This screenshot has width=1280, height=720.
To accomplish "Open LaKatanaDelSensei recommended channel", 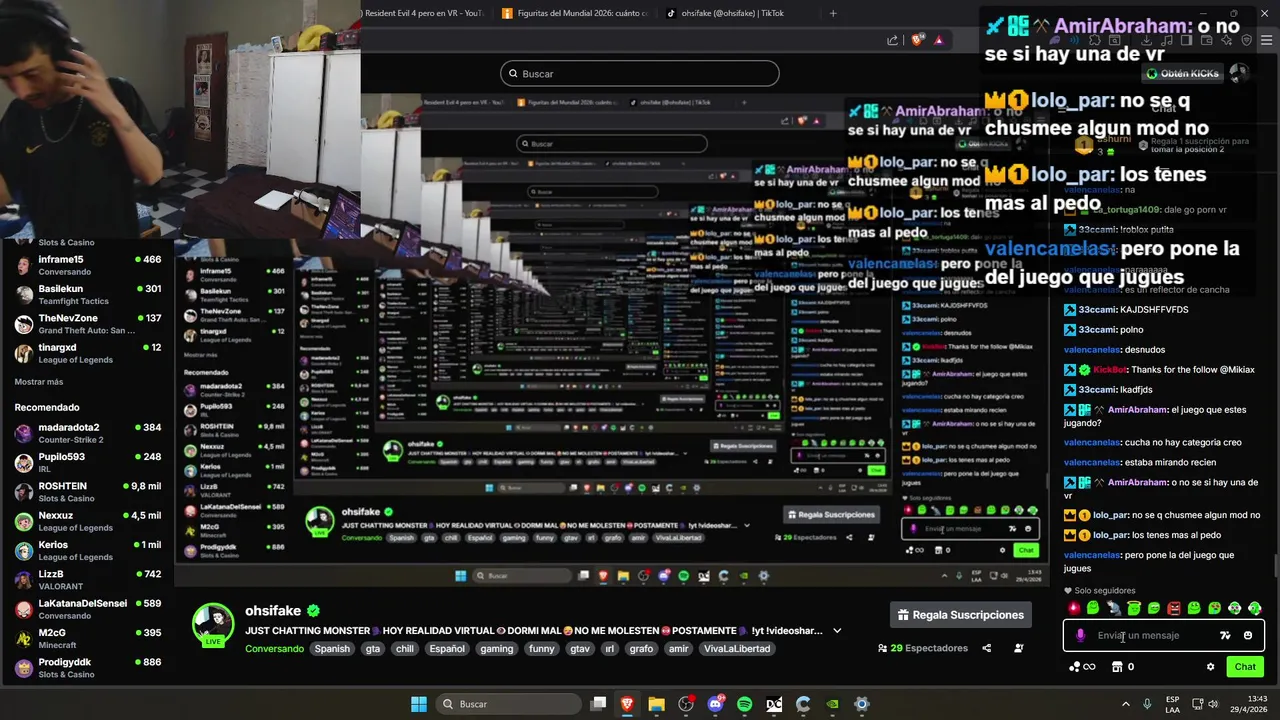I will pos(88,610).
